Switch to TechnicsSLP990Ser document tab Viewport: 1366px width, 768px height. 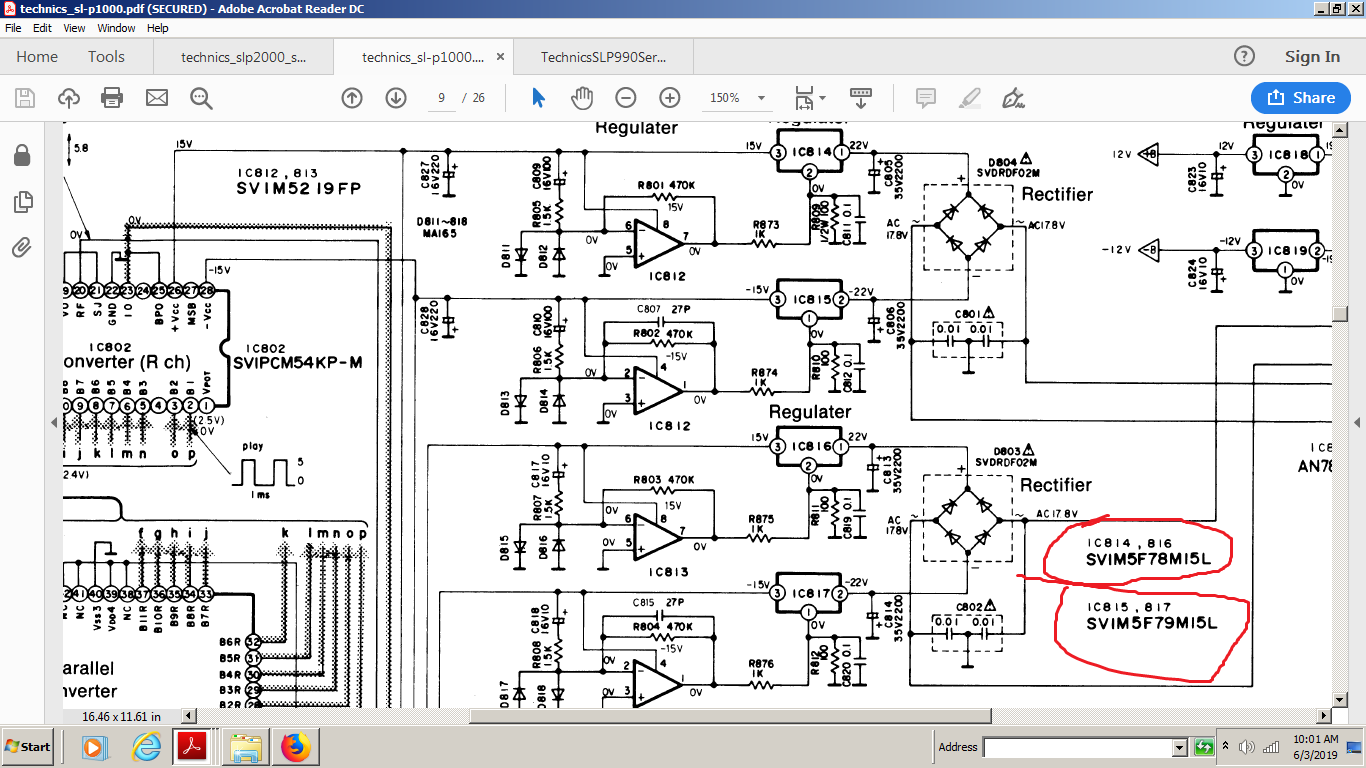602,57
